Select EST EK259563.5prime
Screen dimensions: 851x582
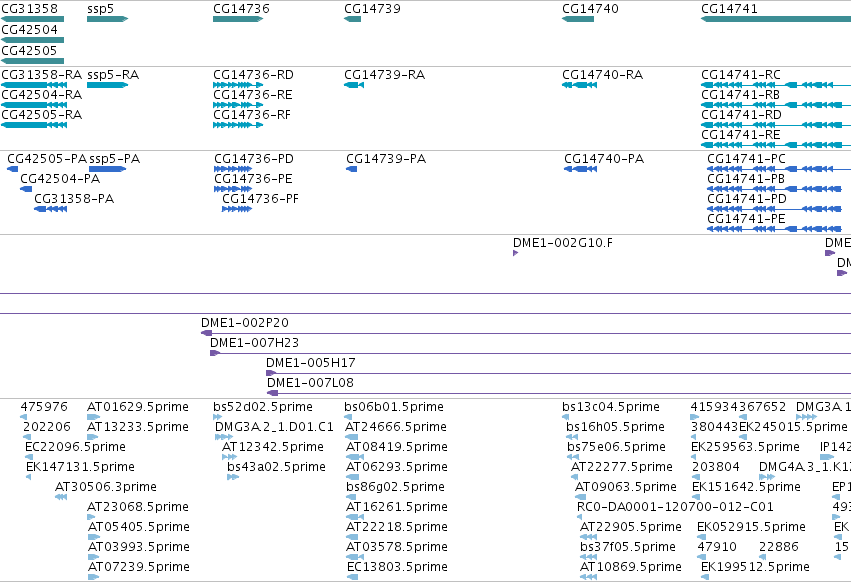point(695,457)
